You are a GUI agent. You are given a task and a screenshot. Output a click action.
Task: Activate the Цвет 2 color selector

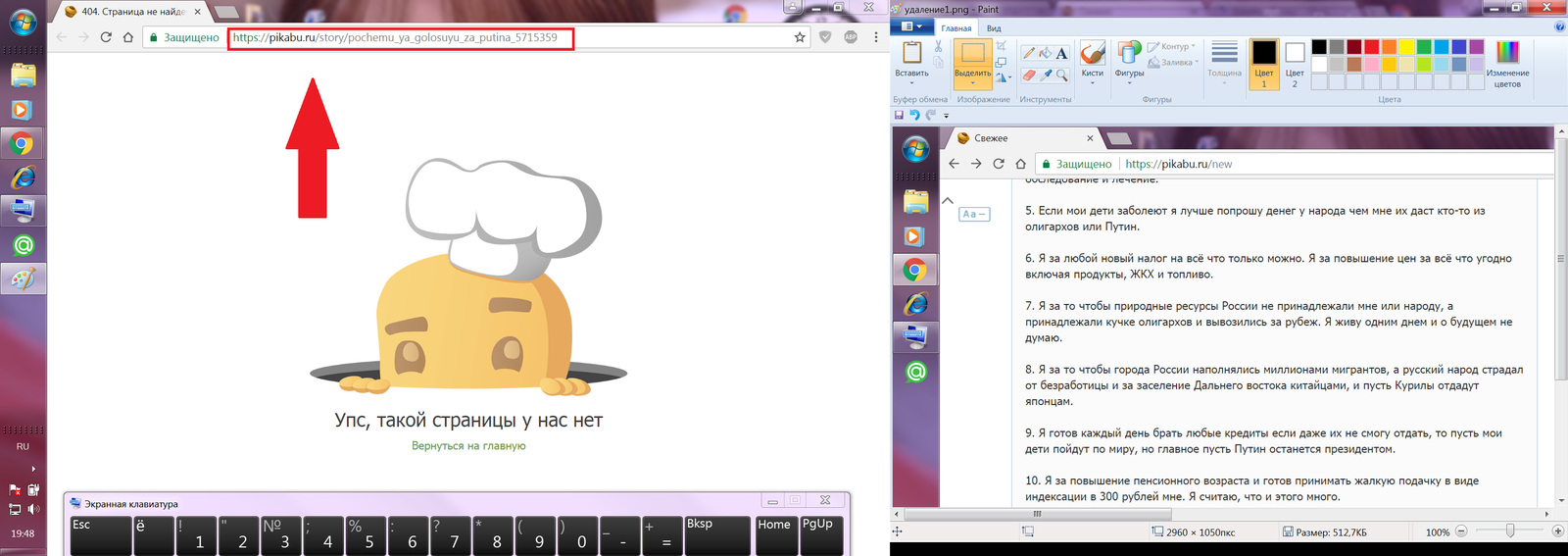pos(1295,64)
